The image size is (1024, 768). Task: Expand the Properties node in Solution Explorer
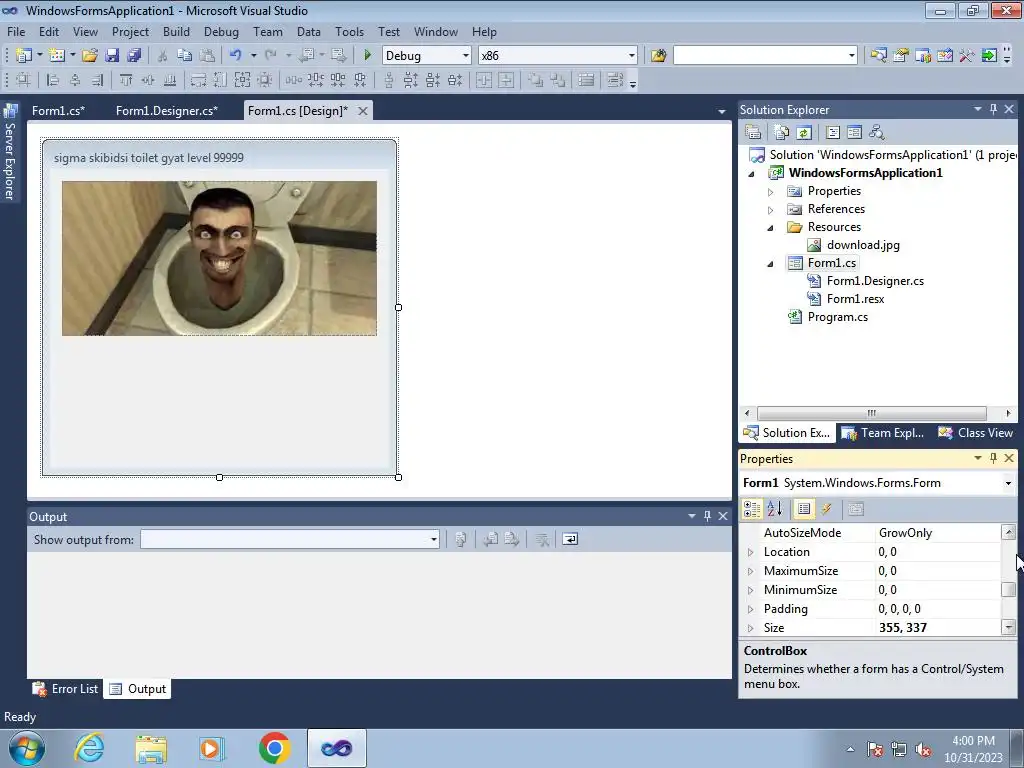coord(771,192)
